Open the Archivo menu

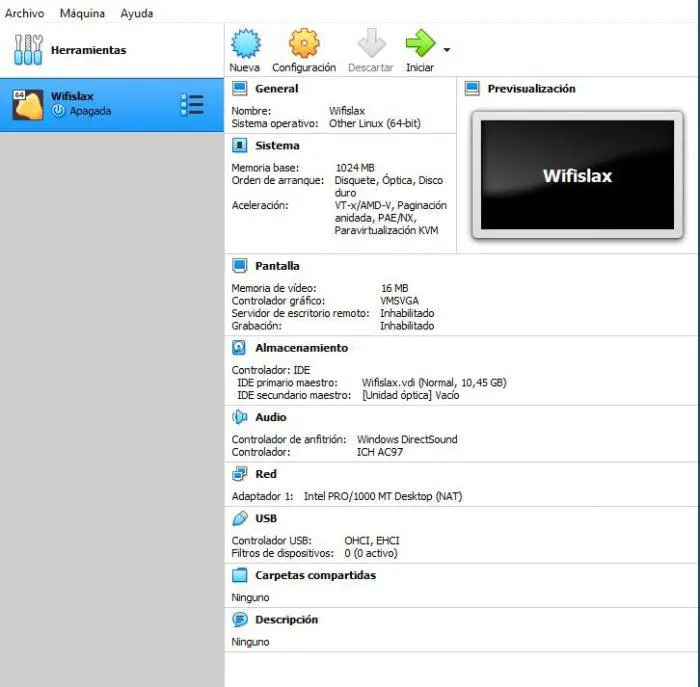click(x=24, y=13)
